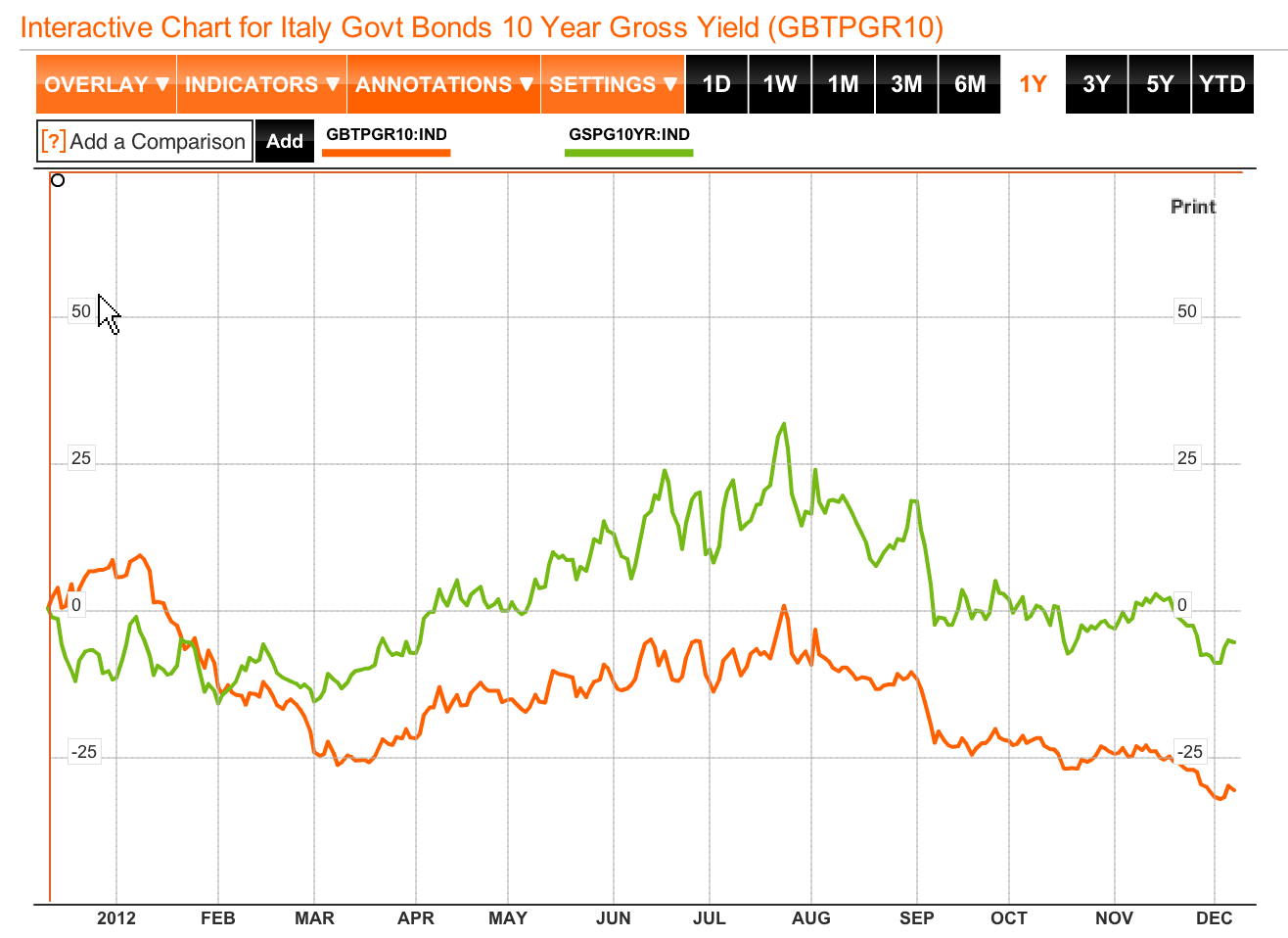Open the ANNOTATIONS dropdown menu

[443, 84]
